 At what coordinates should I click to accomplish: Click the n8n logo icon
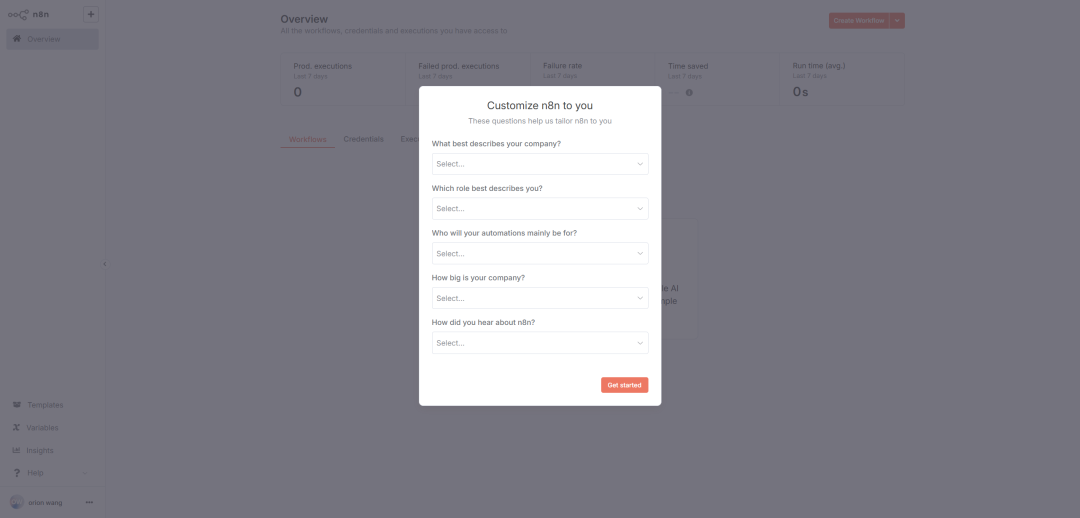(x=18, y=15)
